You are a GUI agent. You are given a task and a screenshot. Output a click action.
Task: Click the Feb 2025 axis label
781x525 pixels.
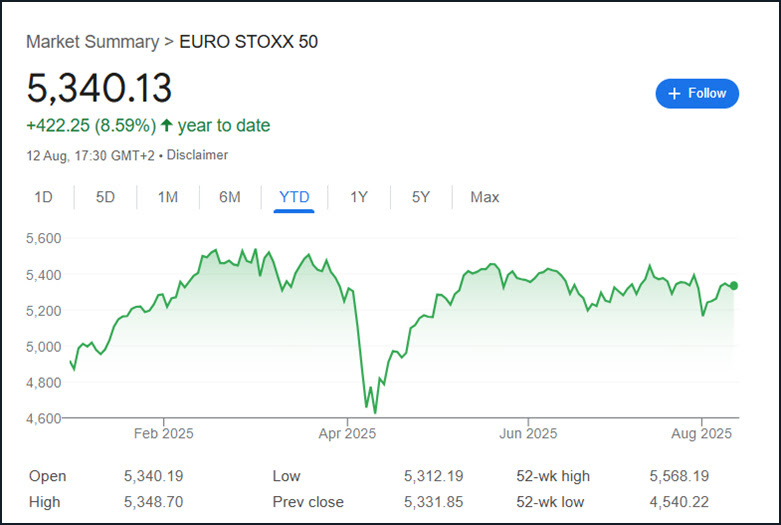tap(163, 434)
